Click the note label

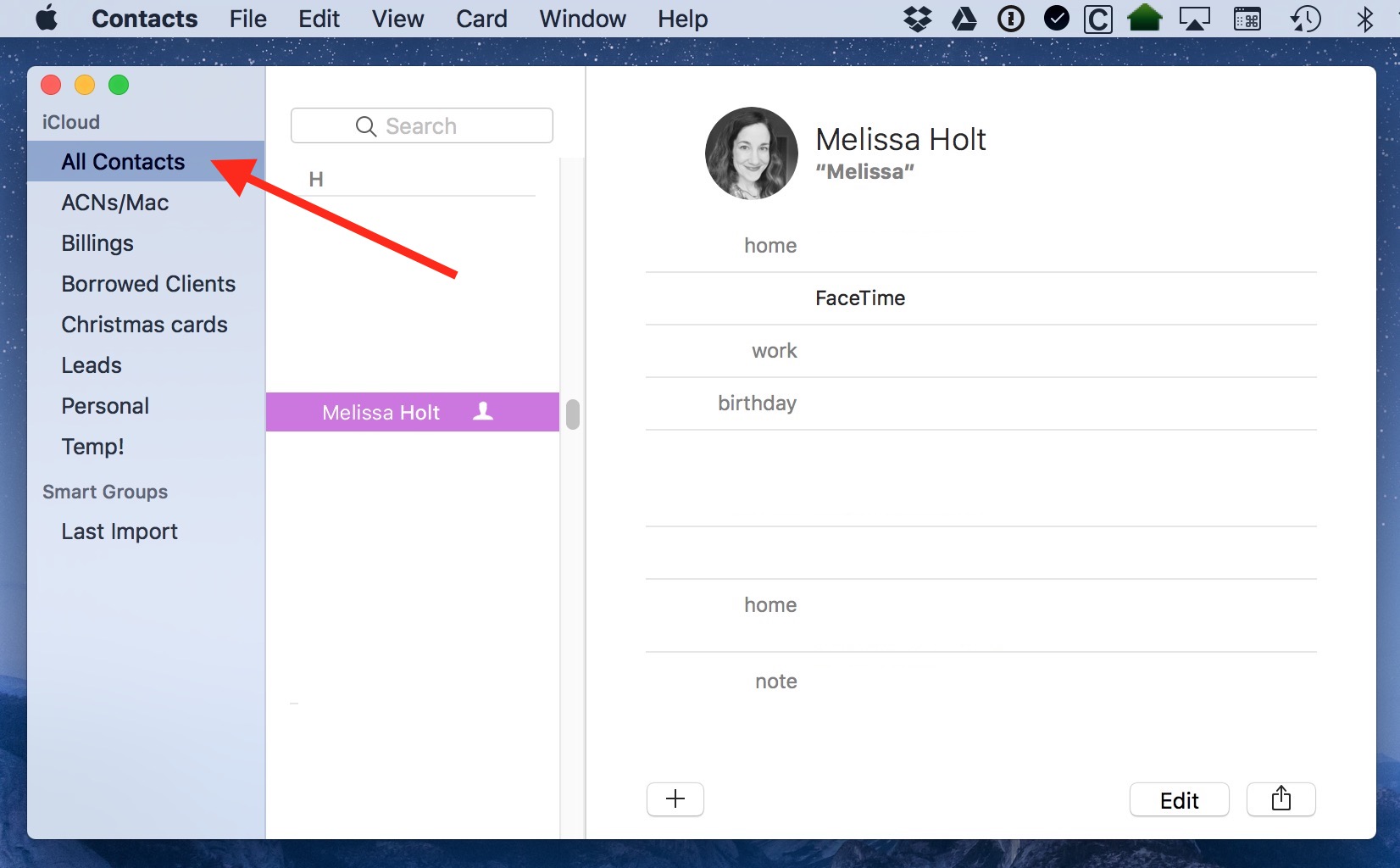coord(776,682)
